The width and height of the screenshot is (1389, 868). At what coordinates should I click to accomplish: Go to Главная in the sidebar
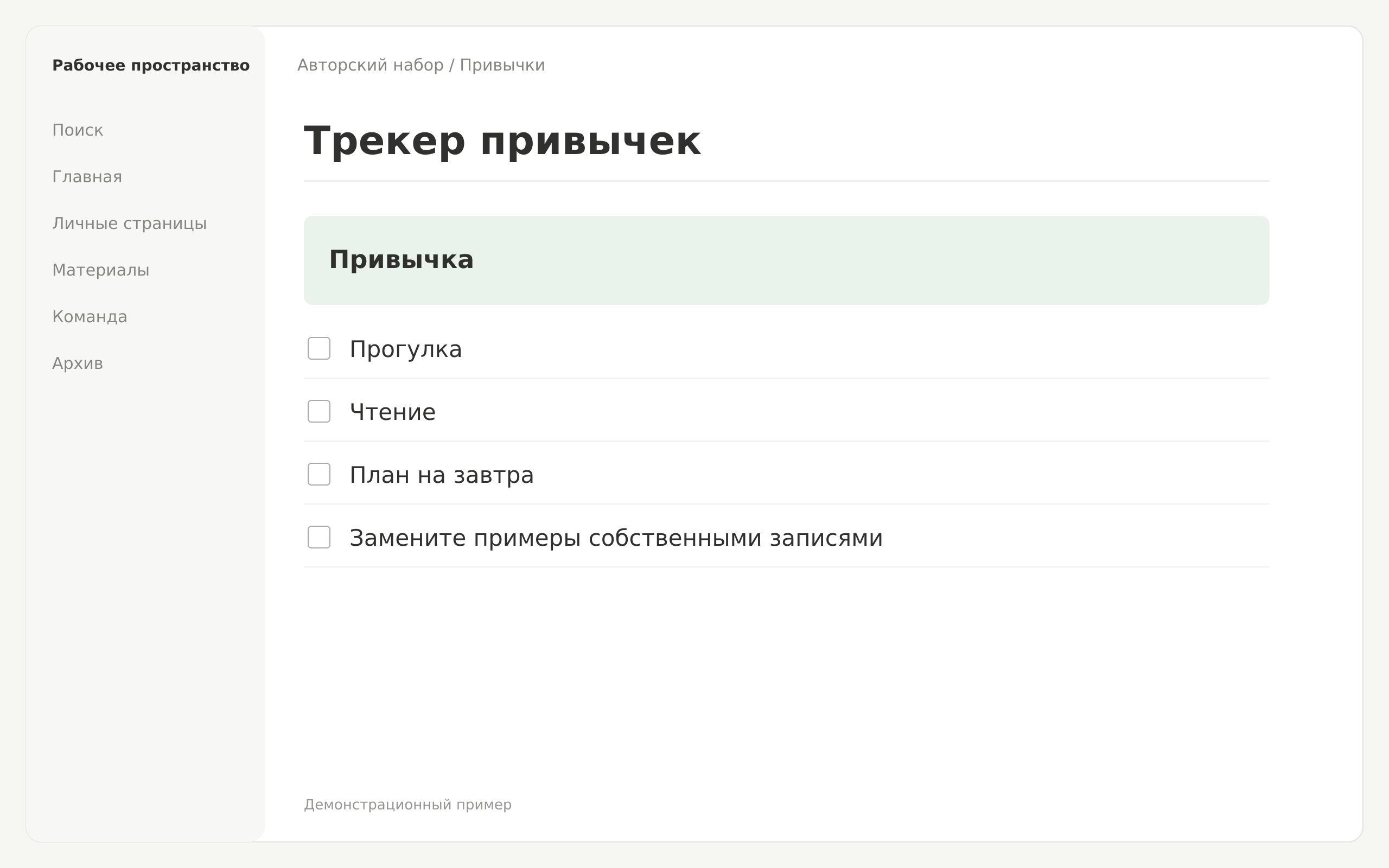(x=87, y=177)
